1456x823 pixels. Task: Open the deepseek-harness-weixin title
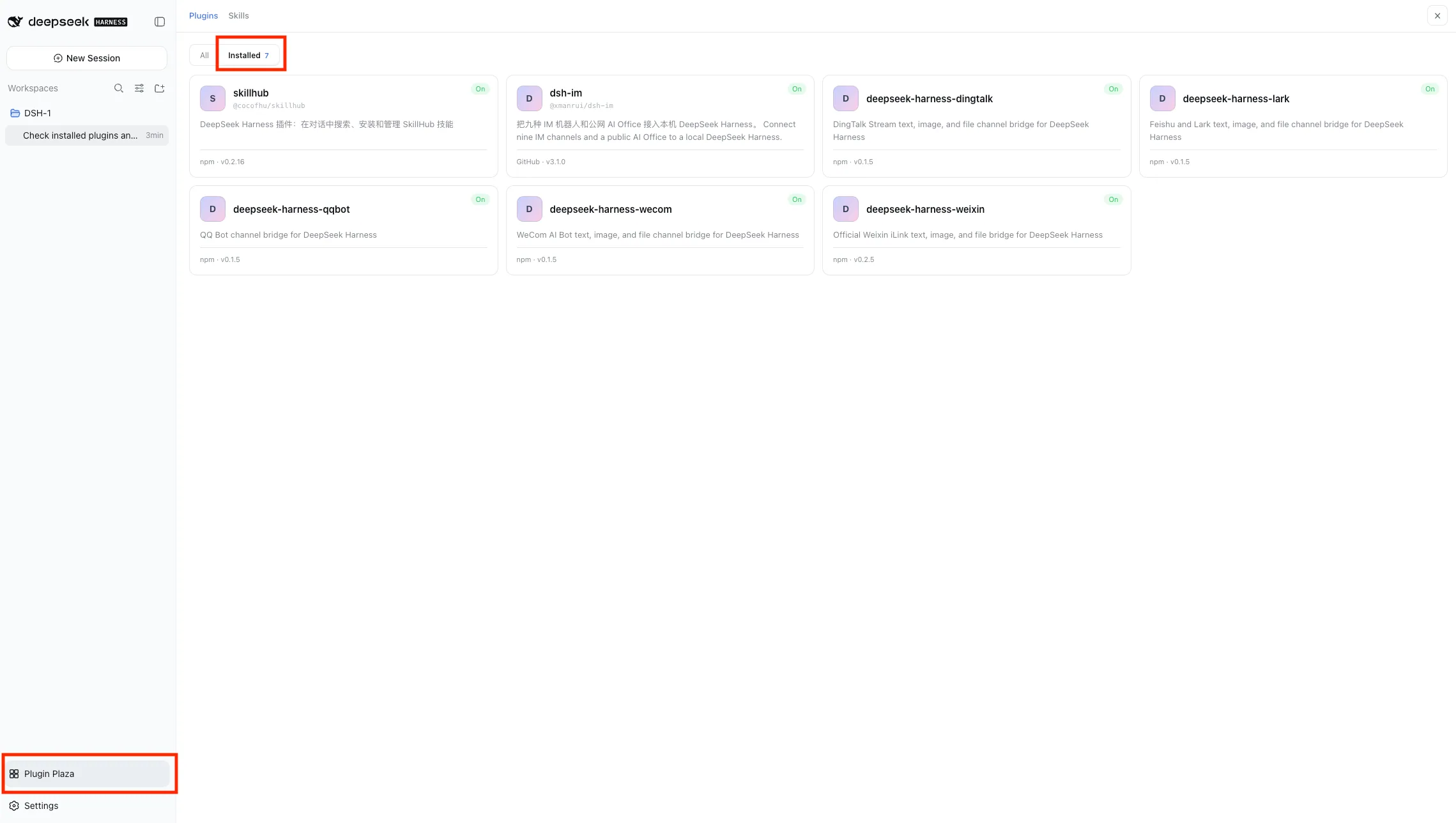click(925, 210)
